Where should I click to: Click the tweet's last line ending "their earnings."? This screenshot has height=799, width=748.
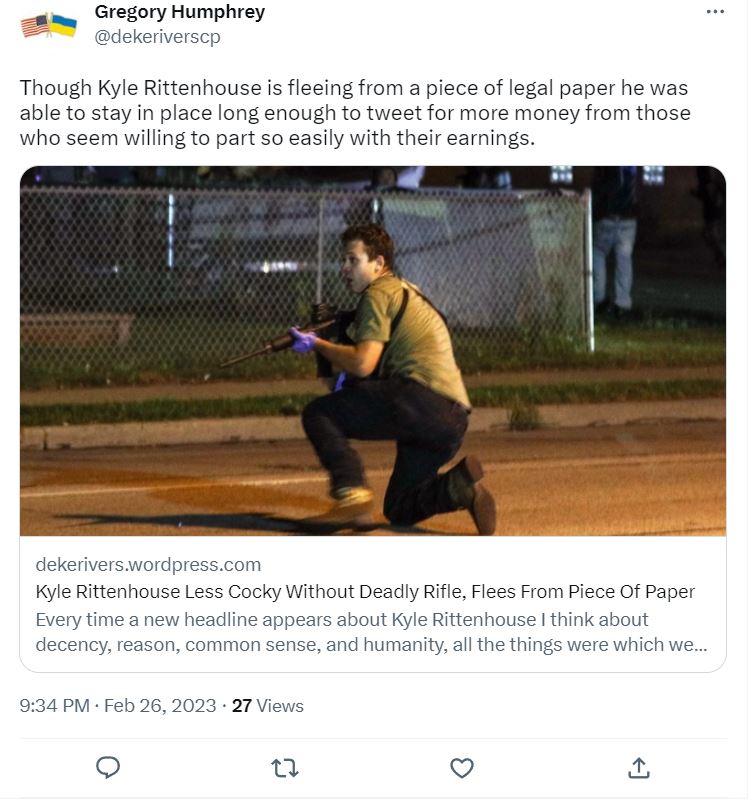[x=277, y=138]
